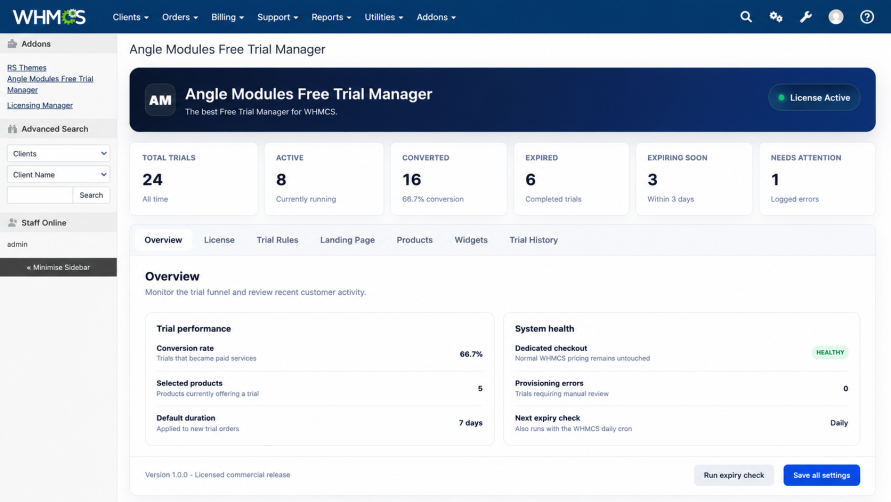The width and height of the screenshot is (891, 502).
Task: Switch to the Trial Rules tab
Action: click(x=277, y=240)
